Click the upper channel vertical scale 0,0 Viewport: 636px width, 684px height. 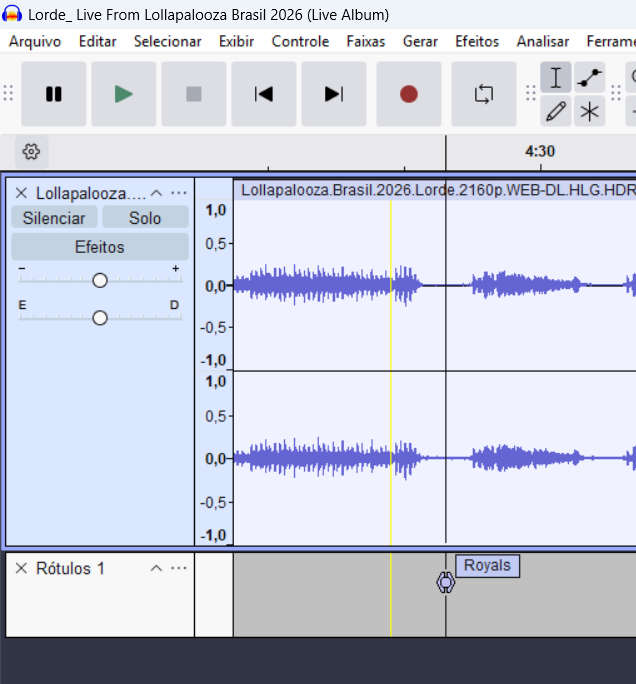point(215,287)
